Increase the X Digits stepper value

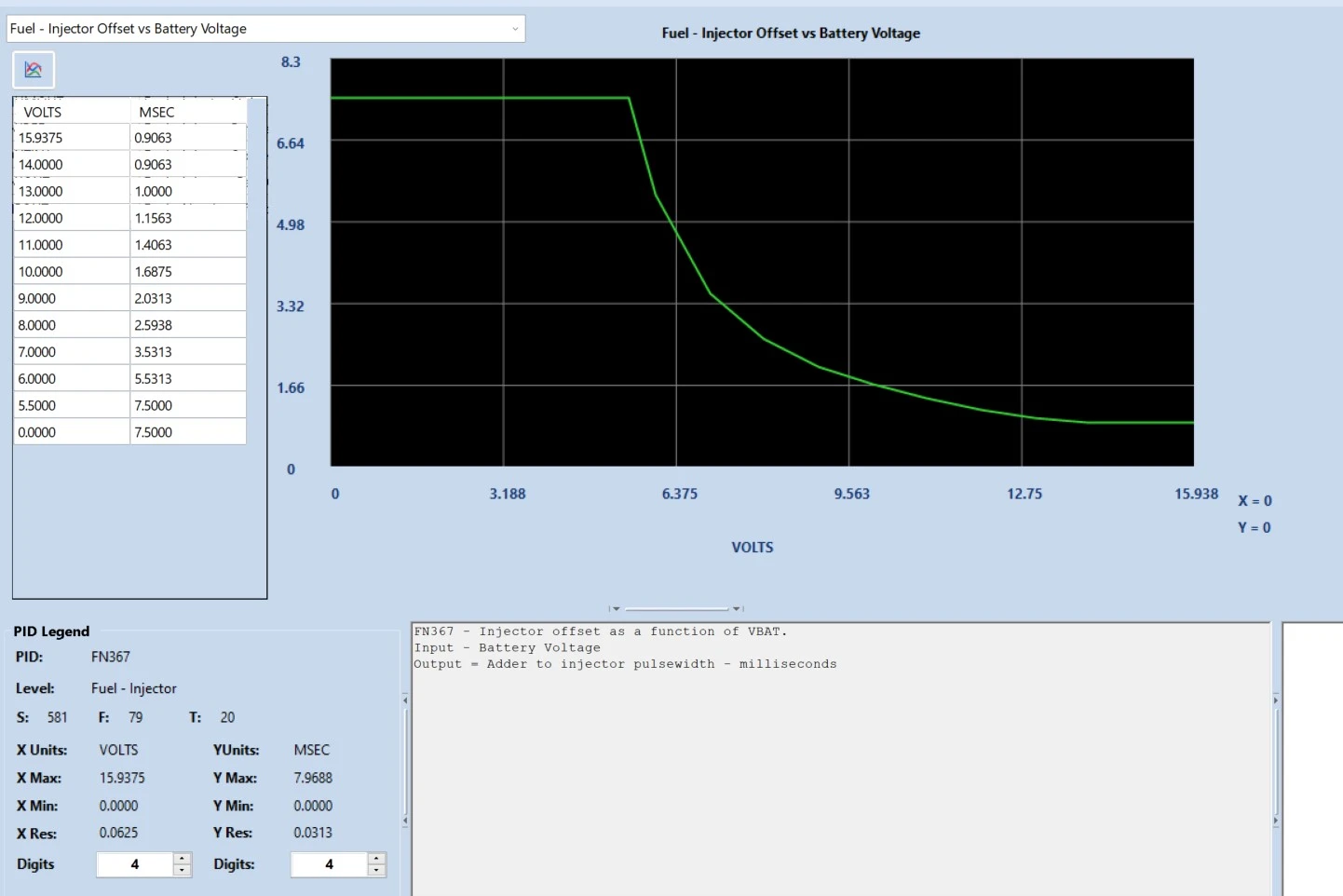[x=183, y=858]
